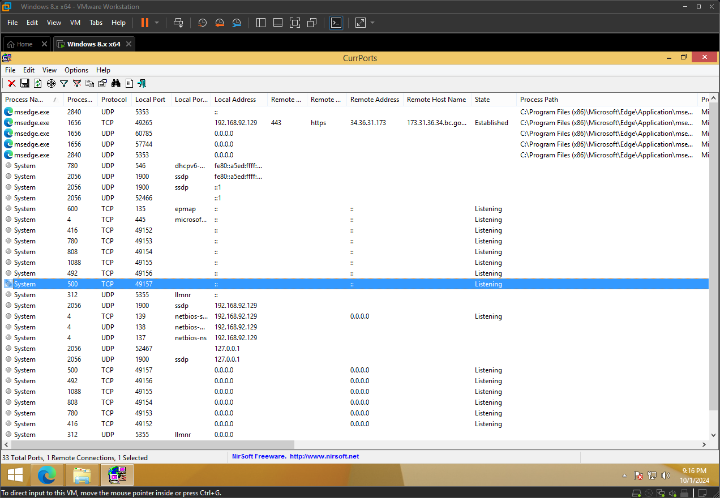Select the System row with port 546
Screen dimensions: 720x498
point(356,166)
